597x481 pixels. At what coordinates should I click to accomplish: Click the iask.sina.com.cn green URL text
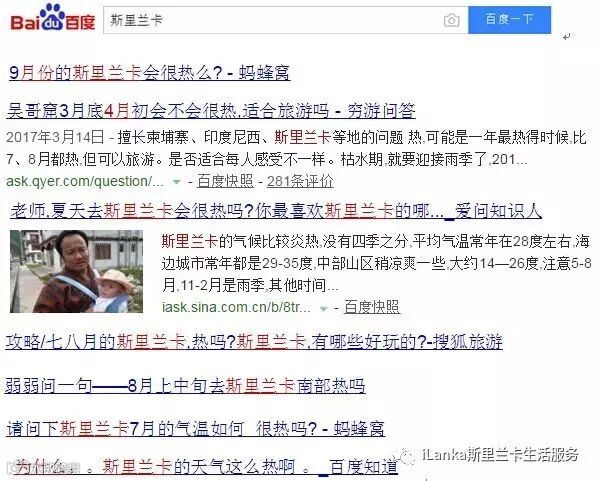[236, 307]
